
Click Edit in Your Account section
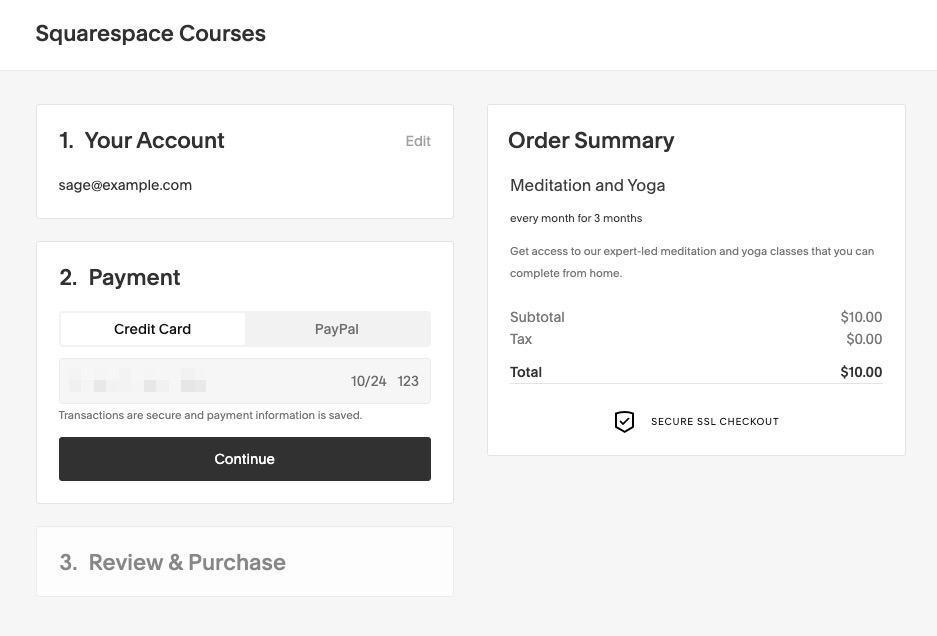[418, 141]
